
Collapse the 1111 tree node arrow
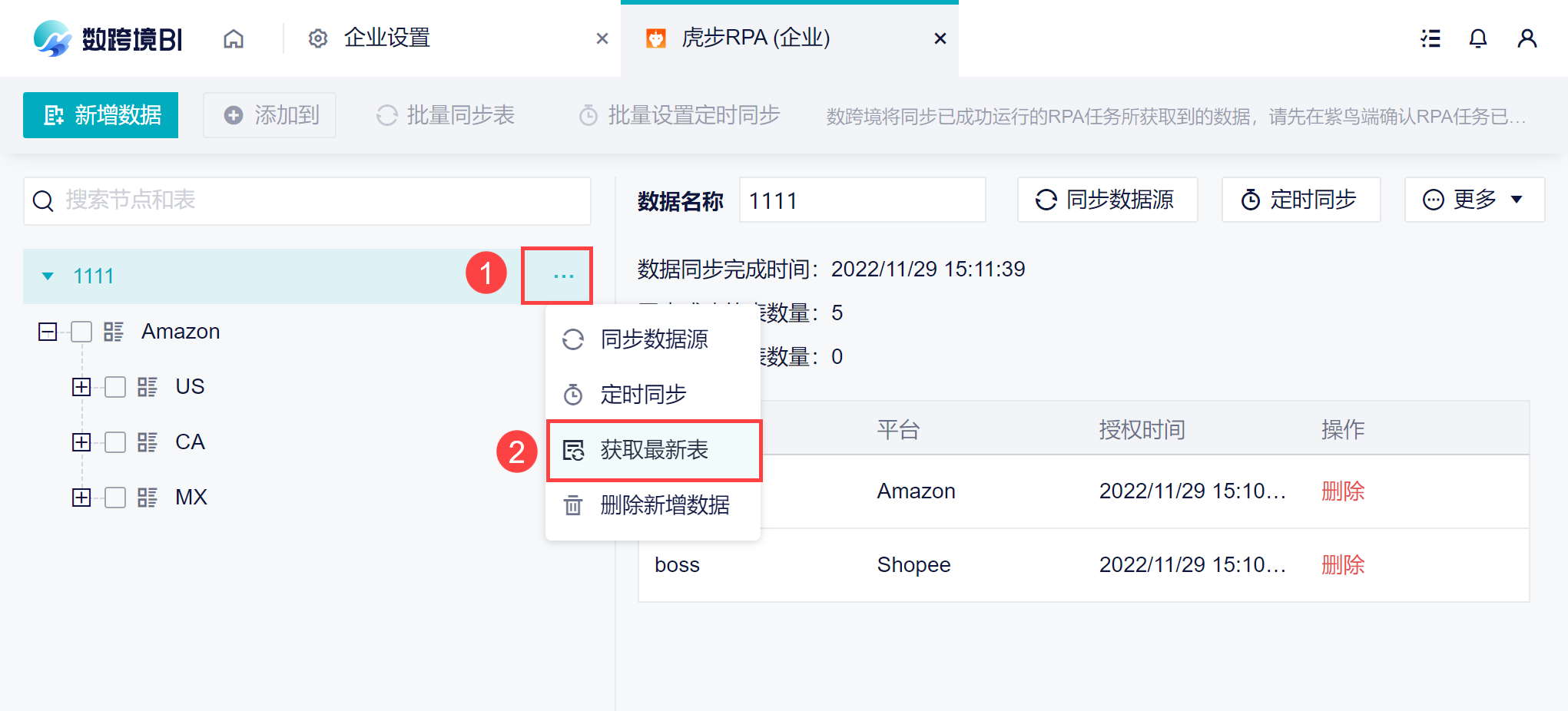pyautogui.click(x=48, y=276)
